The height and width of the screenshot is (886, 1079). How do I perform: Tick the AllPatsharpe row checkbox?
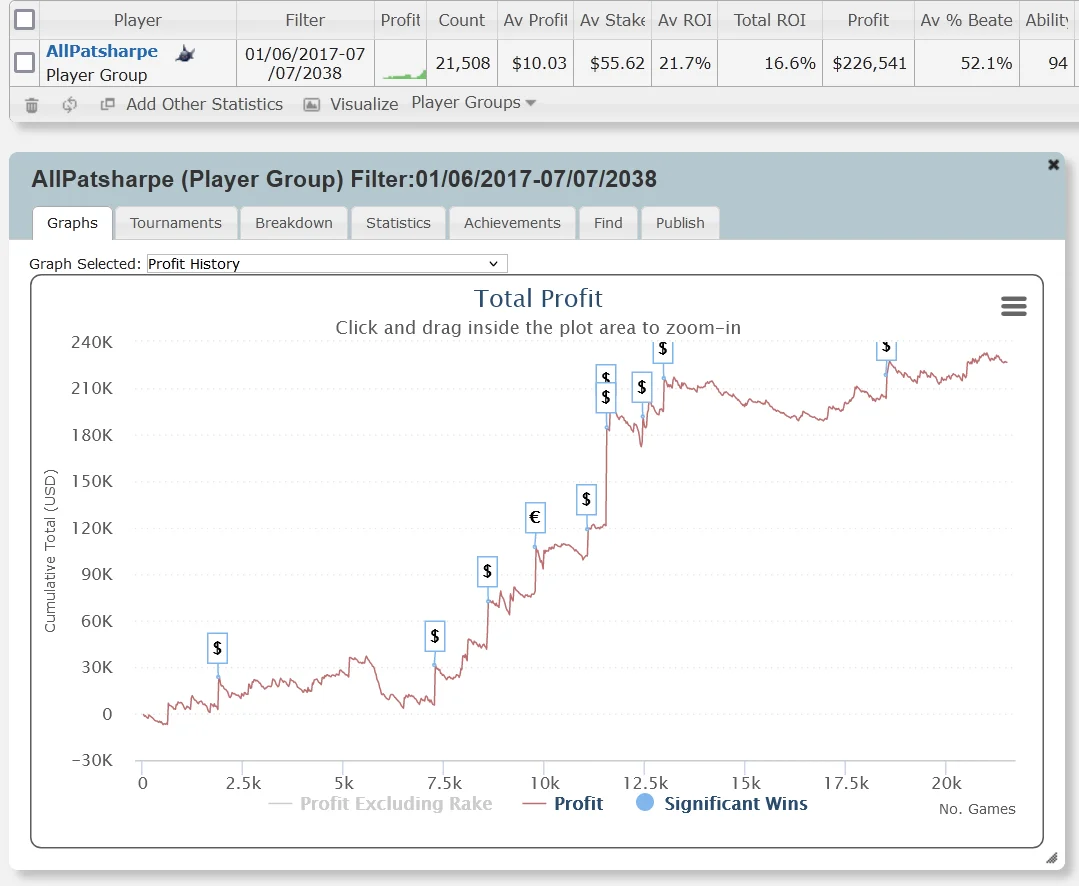(24, 63)
